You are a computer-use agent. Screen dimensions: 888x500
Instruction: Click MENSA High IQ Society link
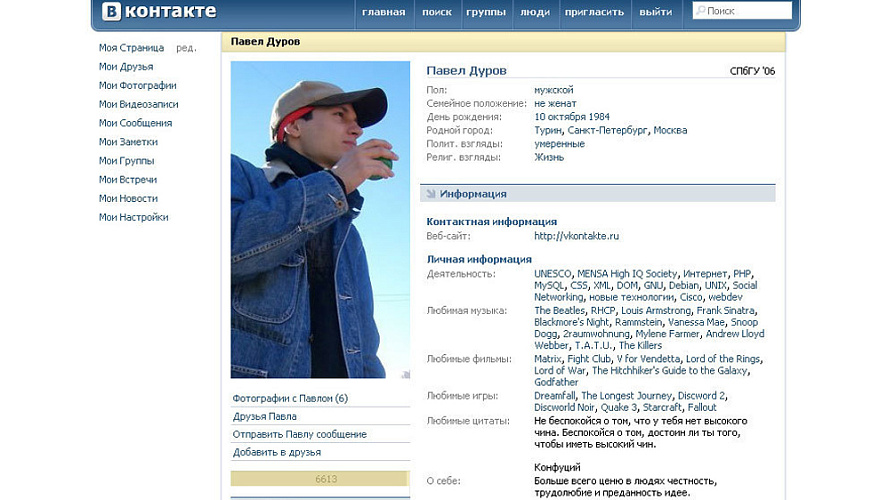coord(627,273)
